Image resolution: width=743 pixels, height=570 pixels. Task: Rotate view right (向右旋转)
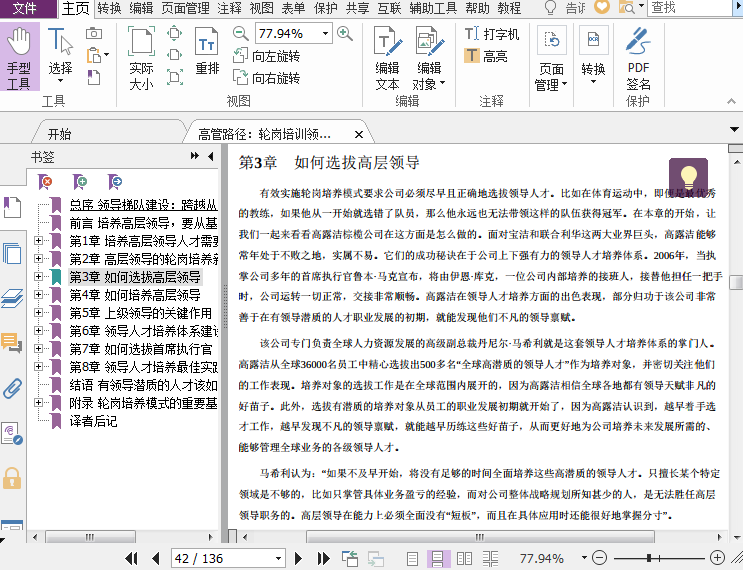tap(267, 77)
